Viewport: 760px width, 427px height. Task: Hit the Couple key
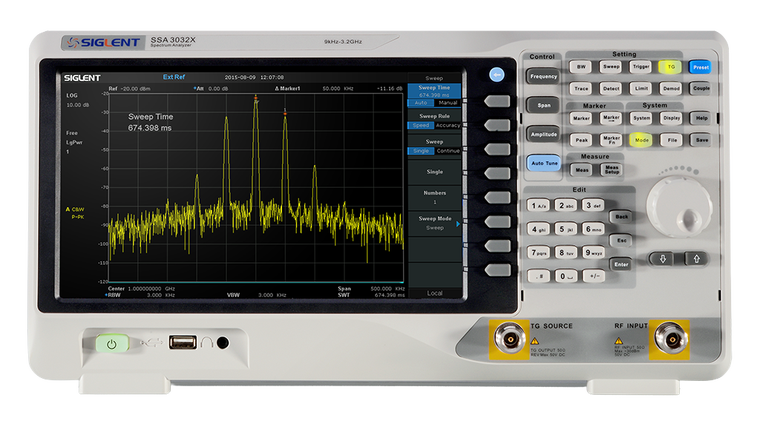tap(701, 89)
